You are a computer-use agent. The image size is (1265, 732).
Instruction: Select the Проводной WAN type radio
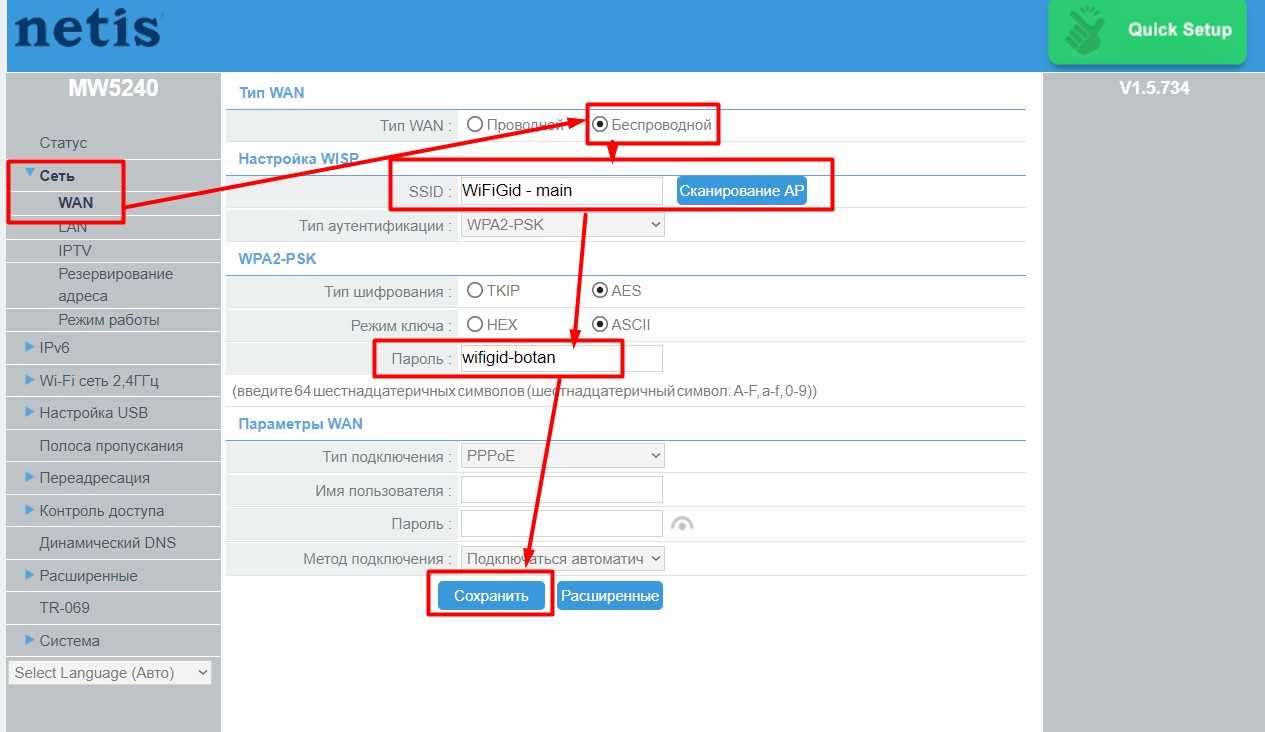(x=475, y=125)
